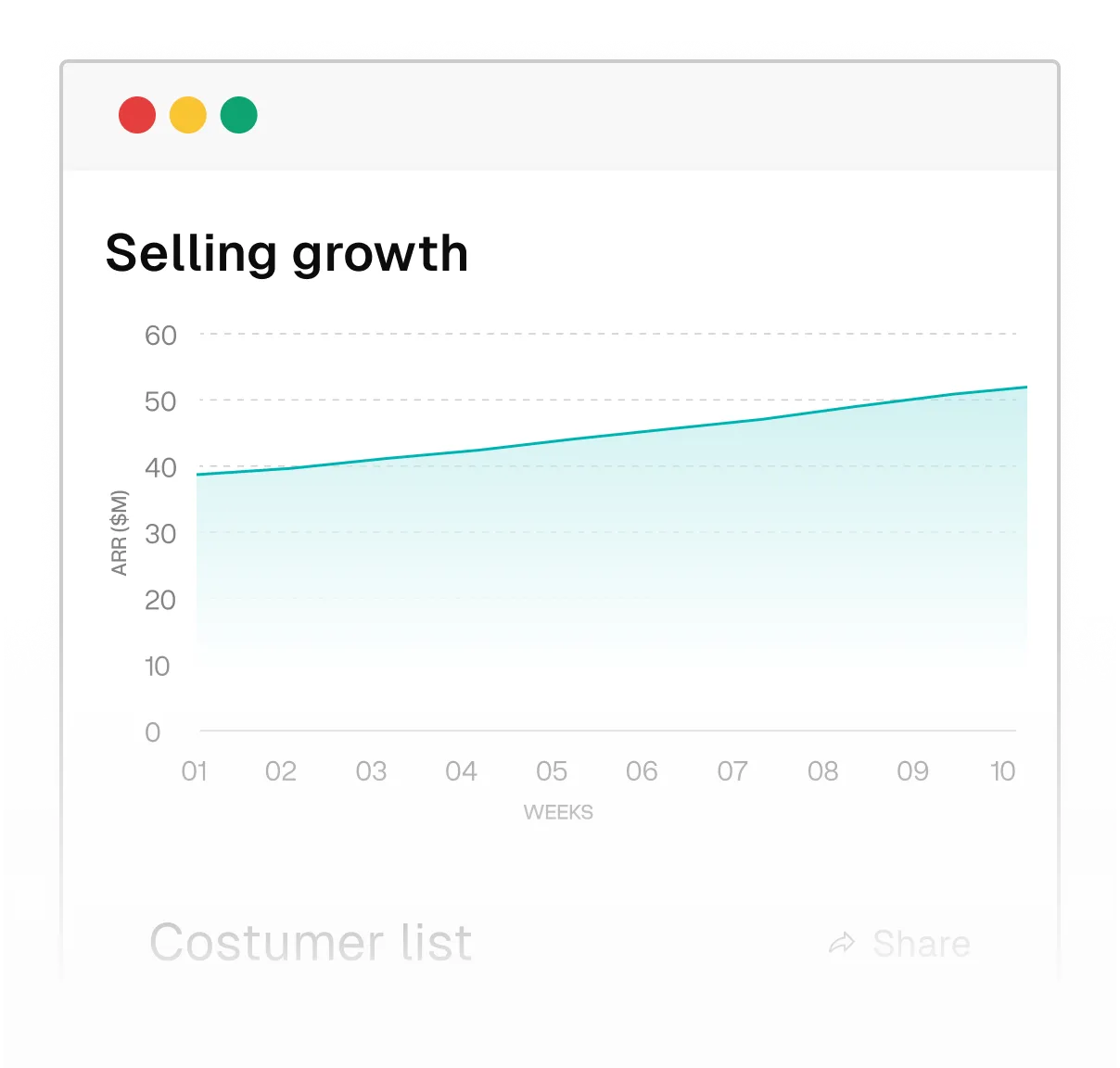Select the Selling growth heading

pos(286,252)
